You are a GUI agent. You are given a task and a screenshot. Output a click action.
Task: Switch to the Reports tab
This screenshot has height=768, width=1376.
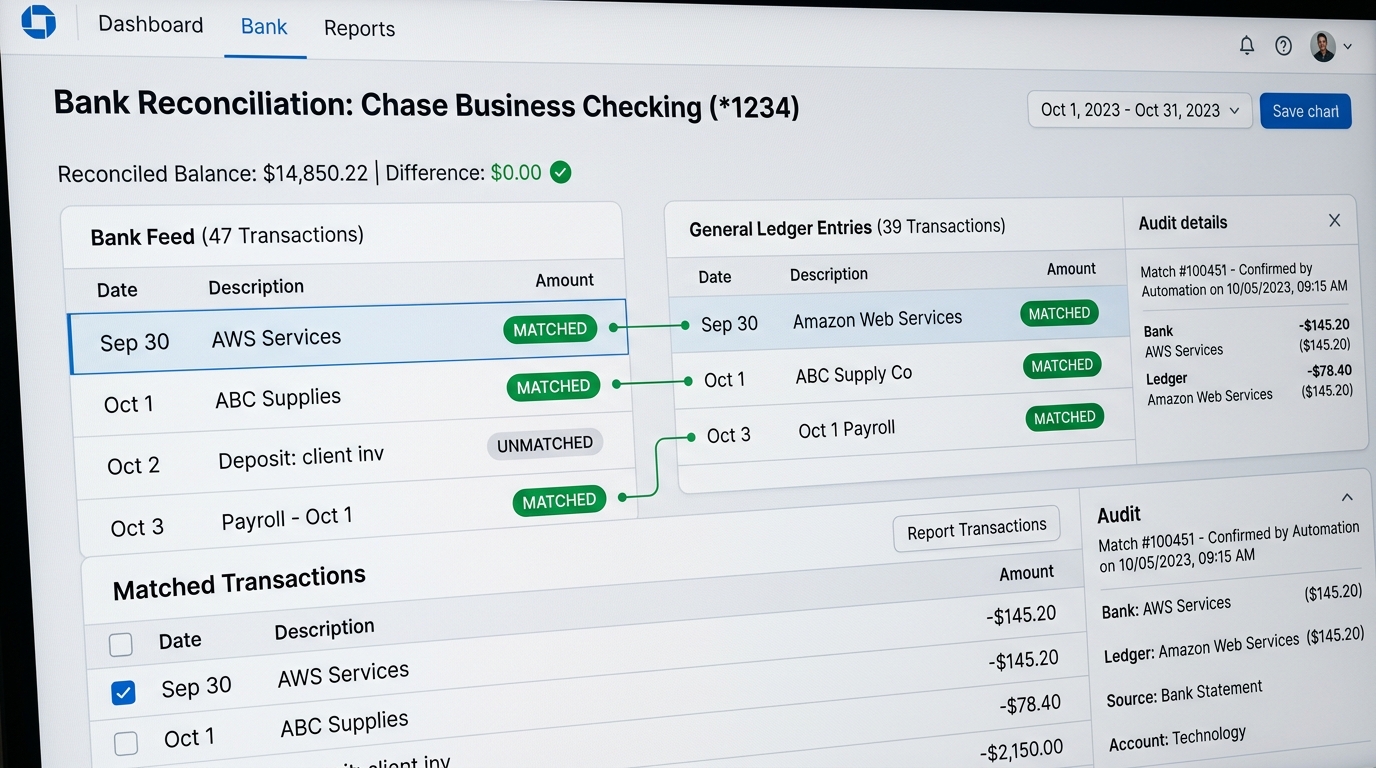click(359, 29)
